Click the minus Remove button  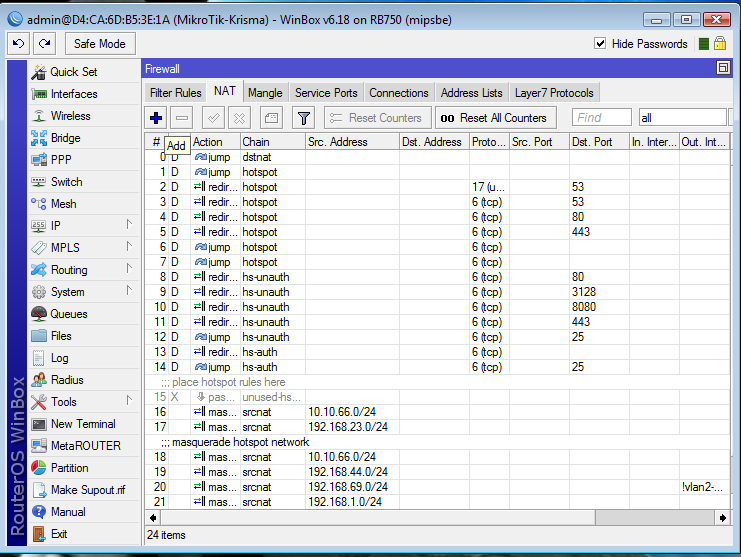click(x=182, y=118)
